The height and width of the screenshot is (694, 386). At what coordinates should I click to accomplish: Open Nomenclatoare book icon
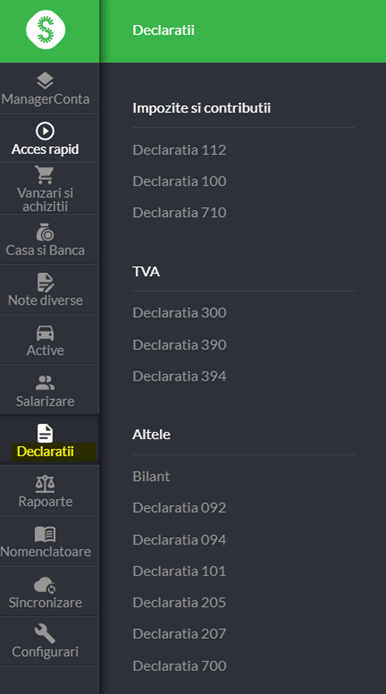45,534
